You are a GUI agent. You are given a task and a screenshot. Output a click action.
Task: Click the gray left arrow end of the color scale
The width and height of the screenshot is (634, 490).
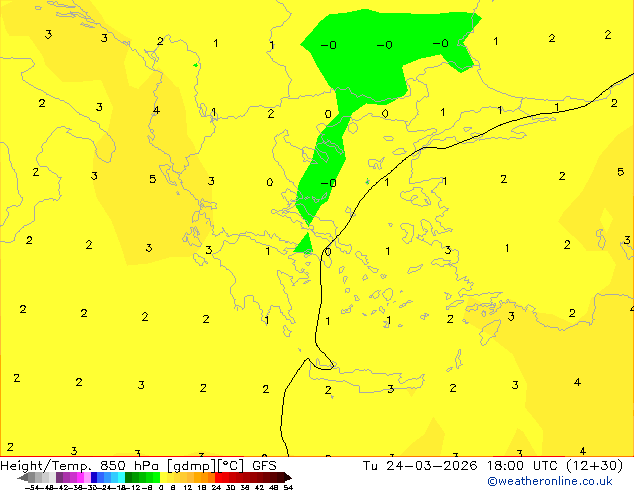[23, 477]
